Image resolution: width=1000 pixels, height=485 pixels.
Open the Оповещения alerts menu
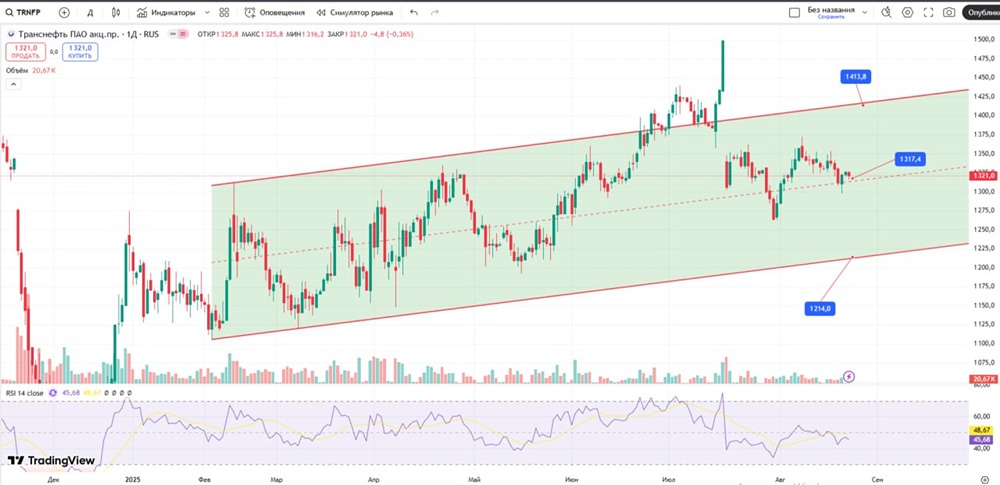point(274,12)
